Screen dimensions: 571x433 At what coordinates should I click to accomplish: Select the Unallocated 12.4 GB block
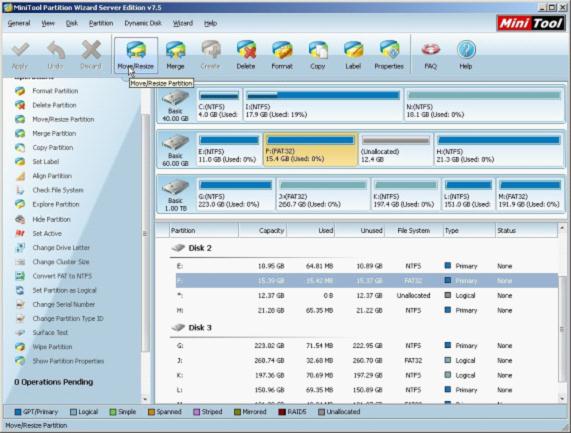pyautogui.click(x=396, y=150)
